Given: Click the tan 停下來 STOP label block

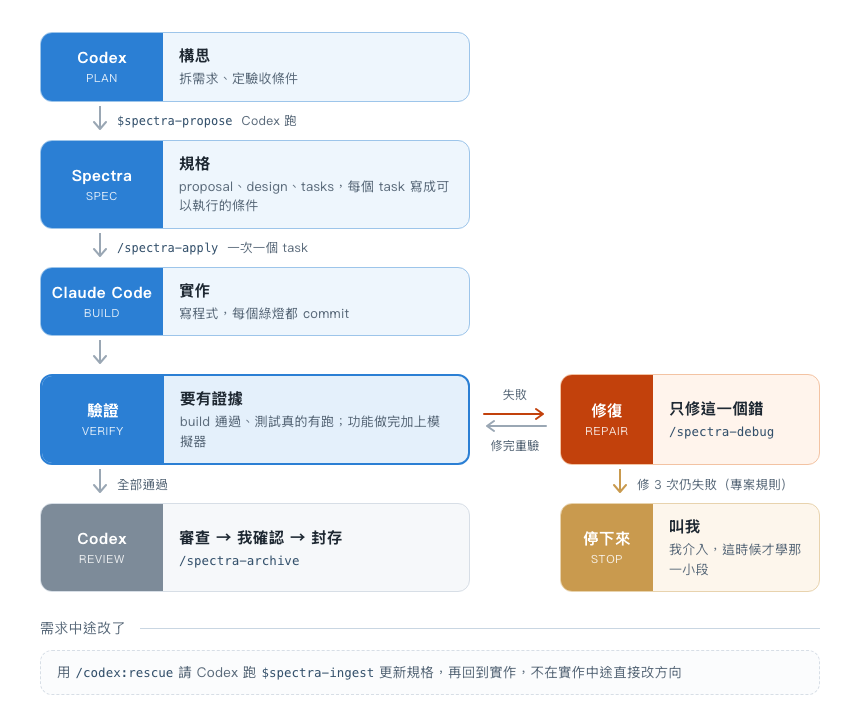Looking at the screenshot, I should coord(607,548).
